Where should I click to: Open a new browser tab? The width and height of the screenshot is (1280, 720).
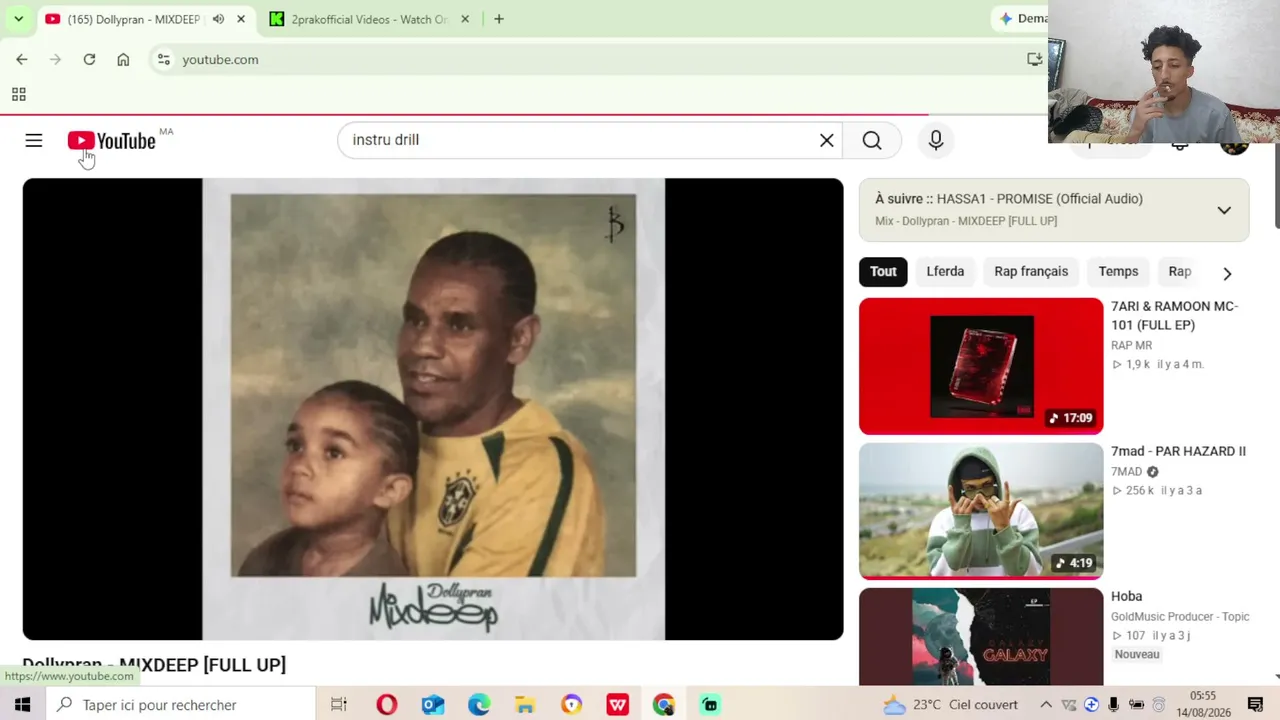click(499, 19)
